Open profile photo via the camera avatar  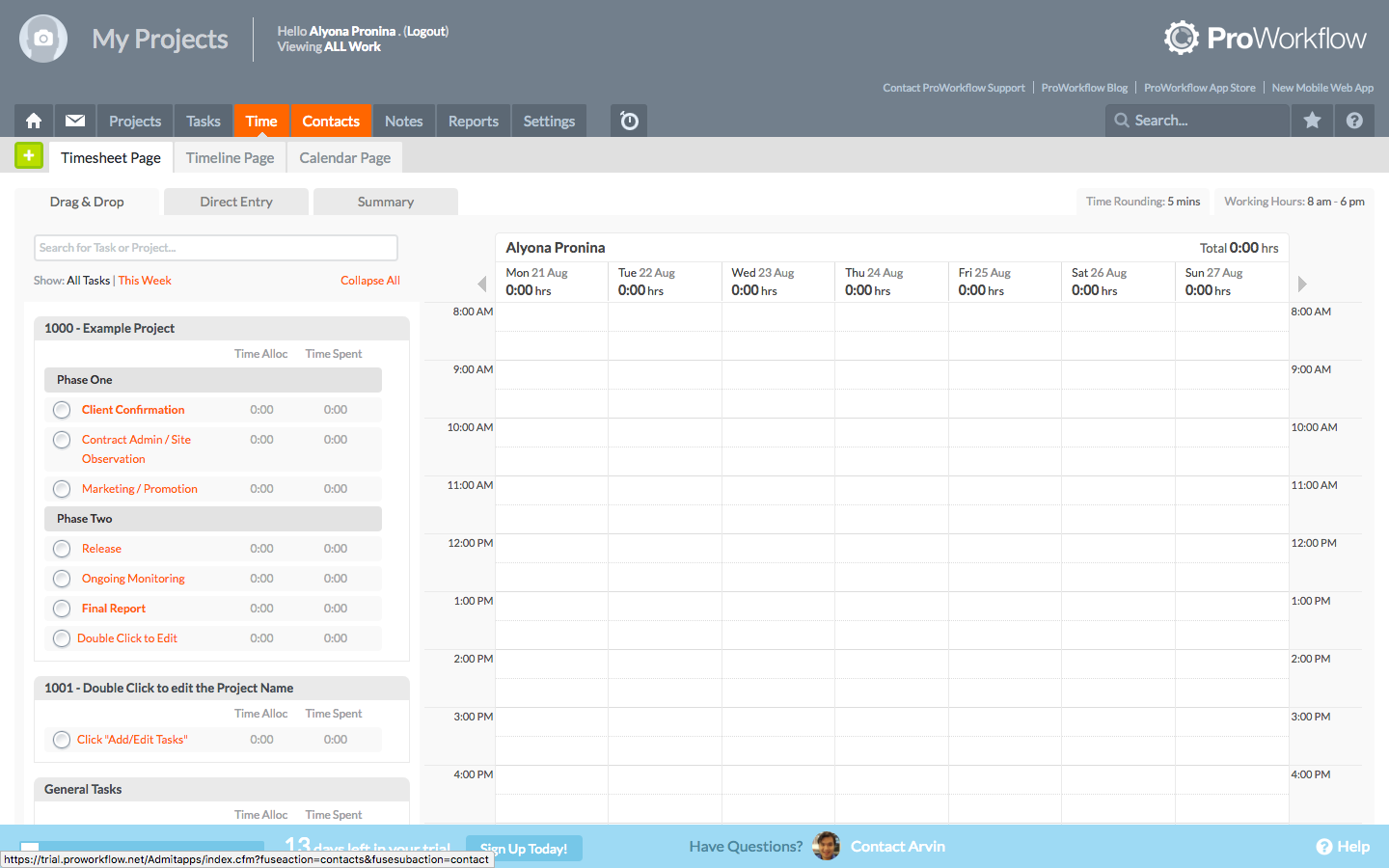(42, 39)
